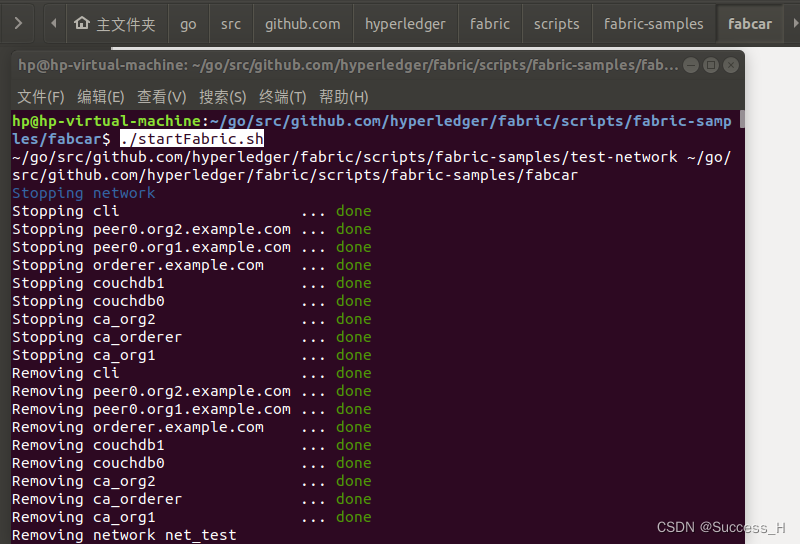Click 'Removing peer0.org1.example.com' line
The height and width of the screenshot is (544, 800).
(x=192, y=409)
